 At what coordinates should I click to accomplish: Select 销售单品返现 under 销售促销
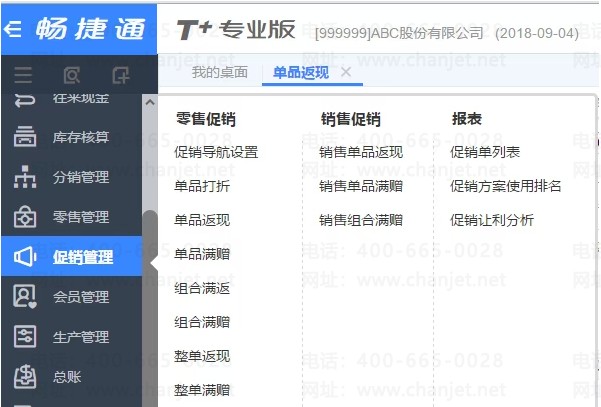click(x=361, y=152)
